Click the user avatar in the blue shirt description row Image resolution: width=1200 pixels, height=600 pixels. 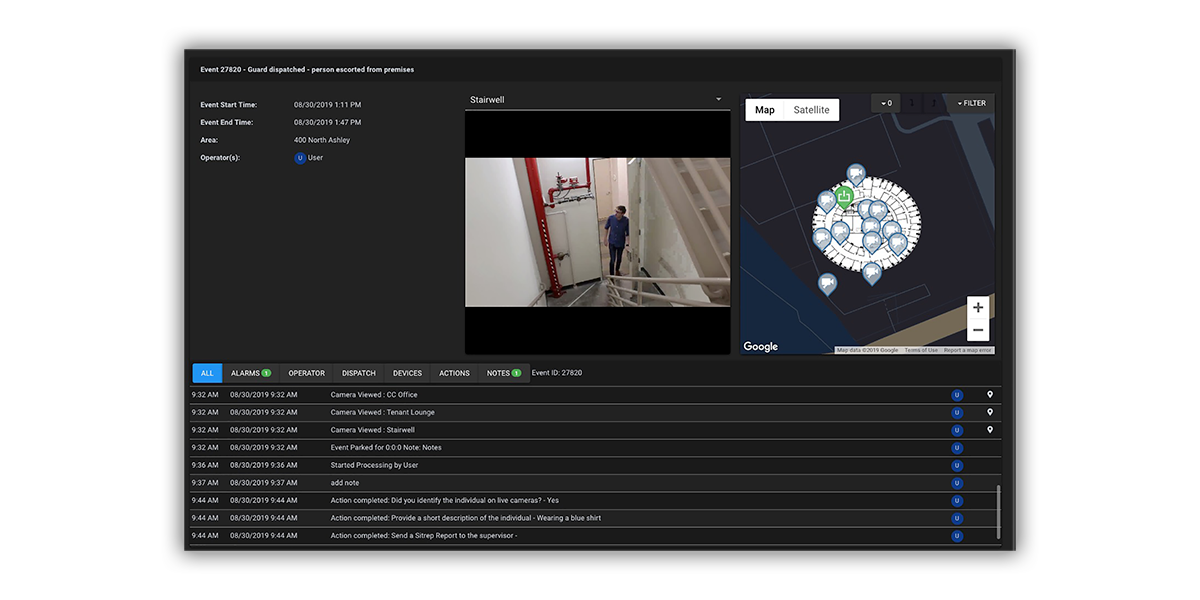tap(957, 518)
